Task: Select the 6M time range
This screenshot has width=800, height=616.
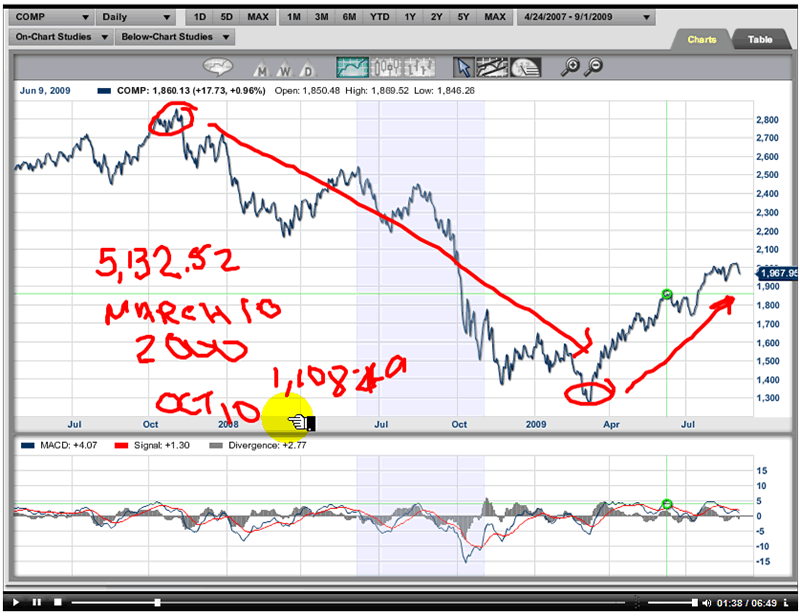Action: pyautogui.click(x=349, y=17)
